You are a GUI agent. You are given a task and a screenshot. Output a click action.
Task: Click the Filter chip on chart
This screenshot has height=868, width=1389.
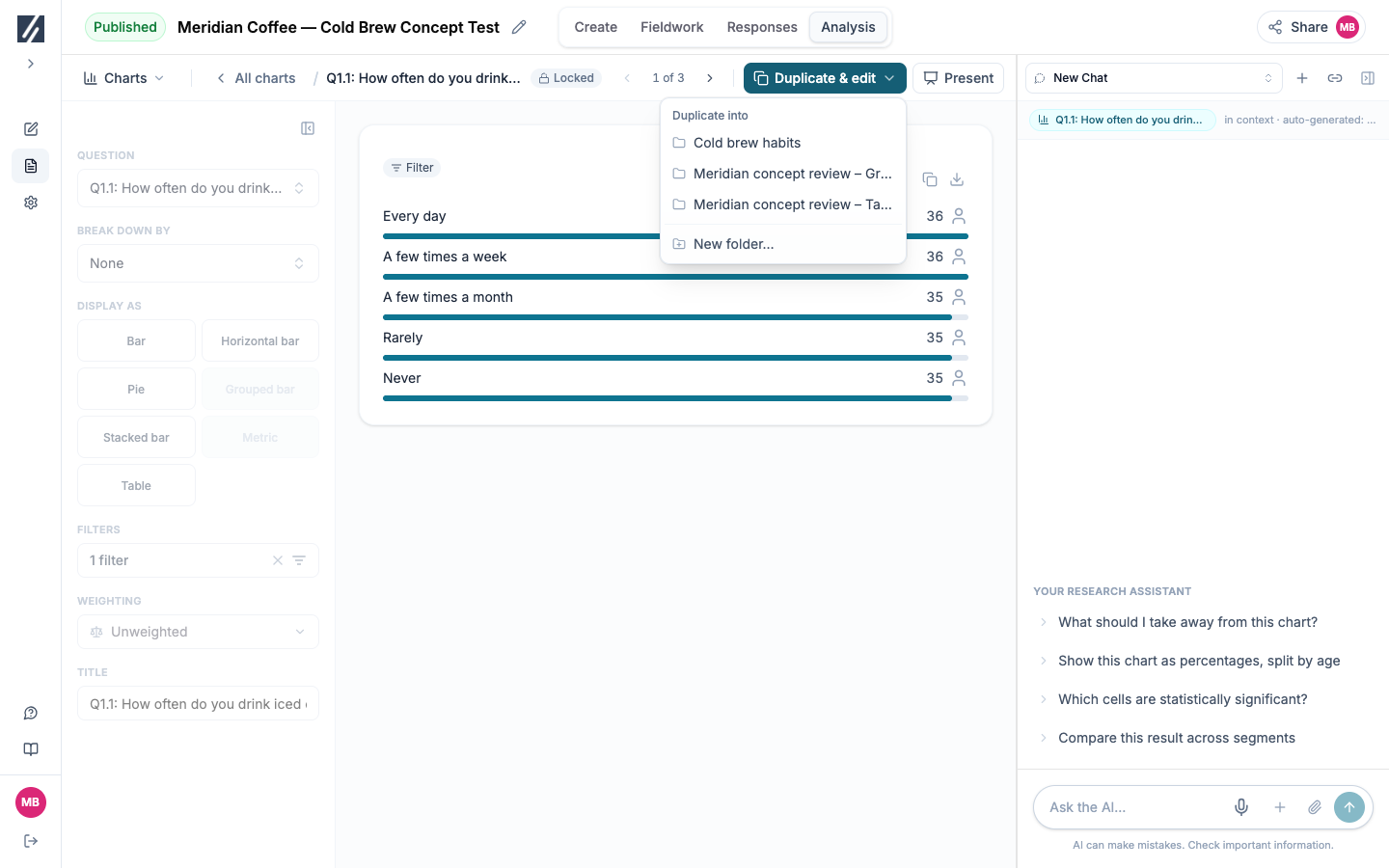tap(412, 168)
